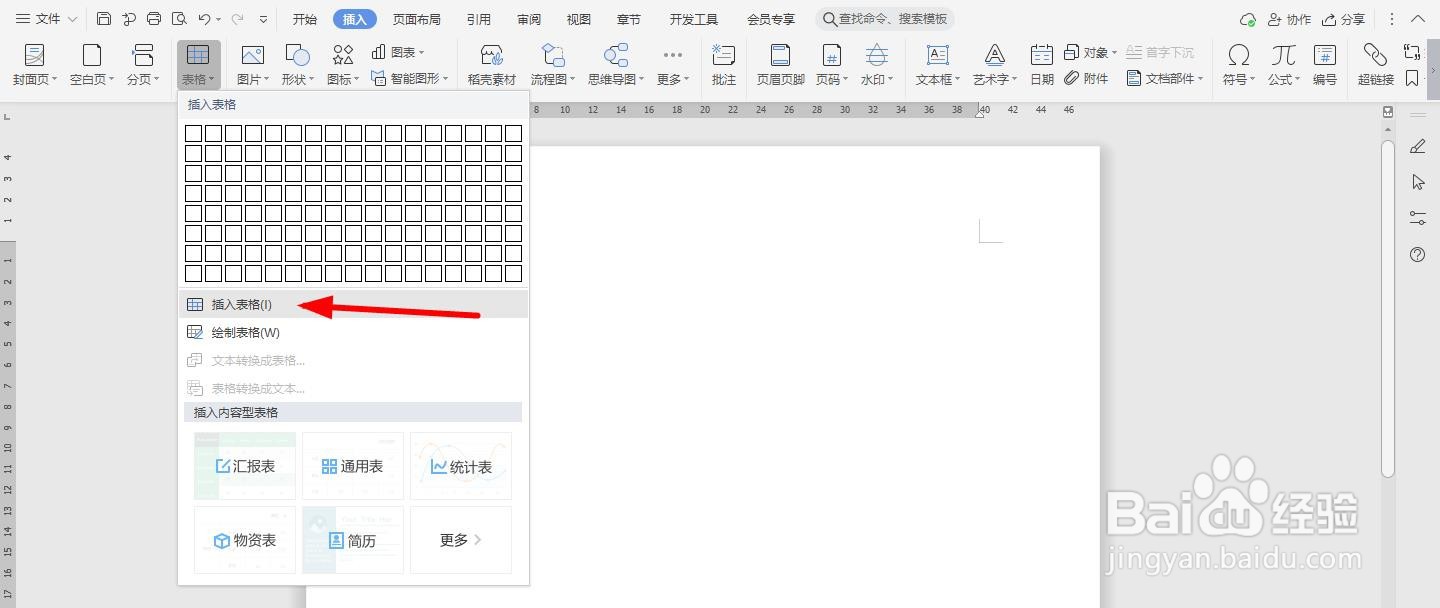Insert a chart (图表)
The width and height of the screenshot is (1440, 608).
pos(398,52)
